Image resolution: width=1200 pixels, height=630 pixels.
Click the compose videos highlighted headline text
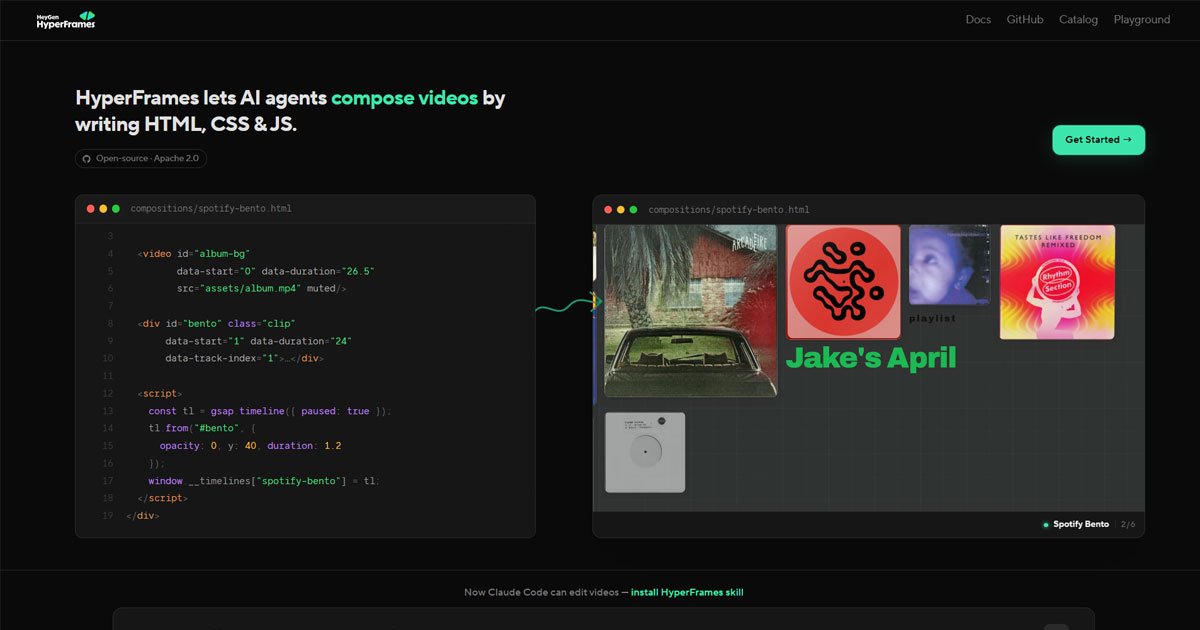404,98
